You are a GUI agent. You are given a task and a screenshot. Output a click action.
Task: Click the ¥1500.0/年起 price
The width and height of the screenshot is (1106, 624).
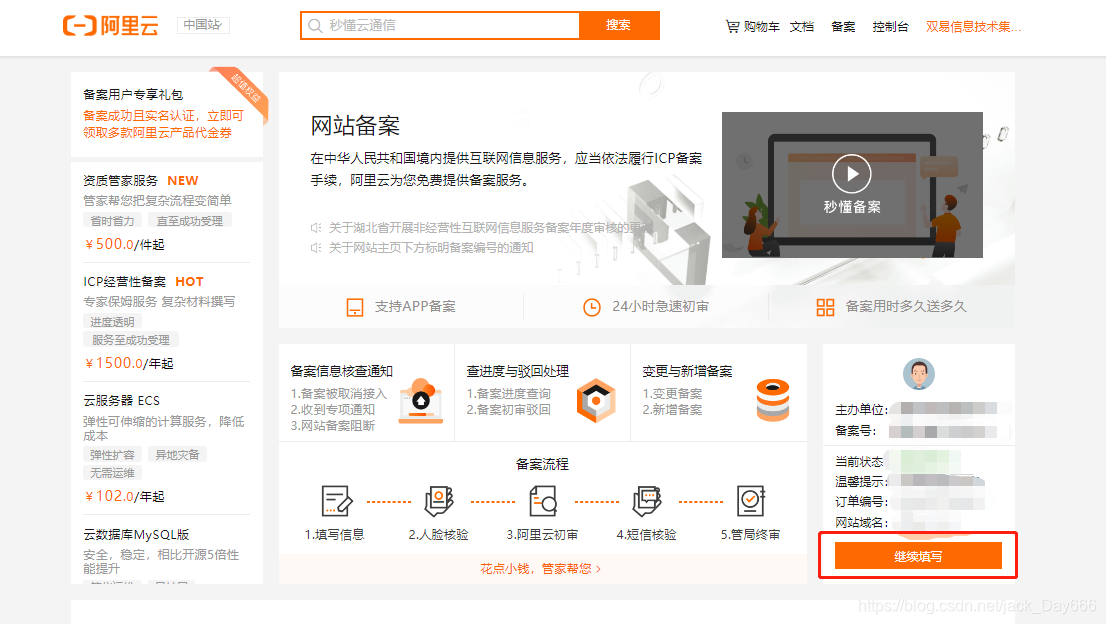[x=128, y=363]
